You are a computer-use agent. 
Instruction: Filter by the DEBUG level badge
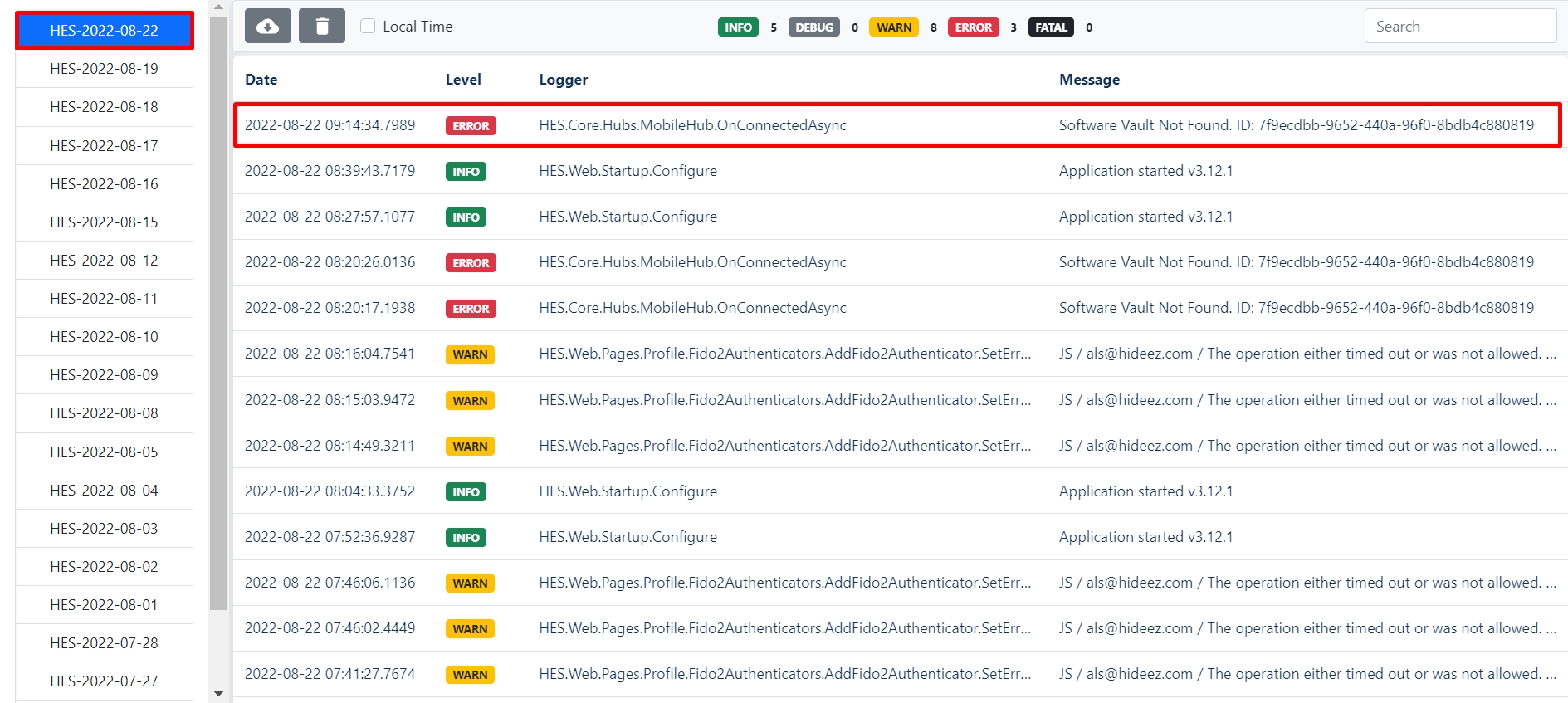(813, 27)
